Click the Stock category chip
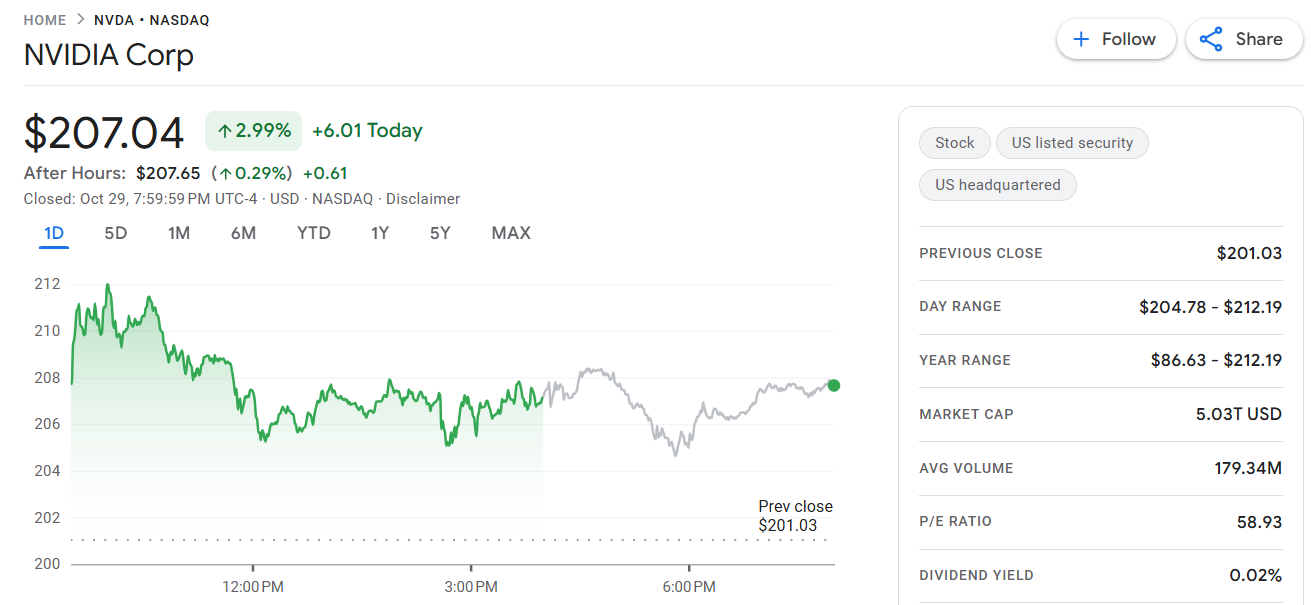Viewport: 1311px width, 605px height. 954,143
